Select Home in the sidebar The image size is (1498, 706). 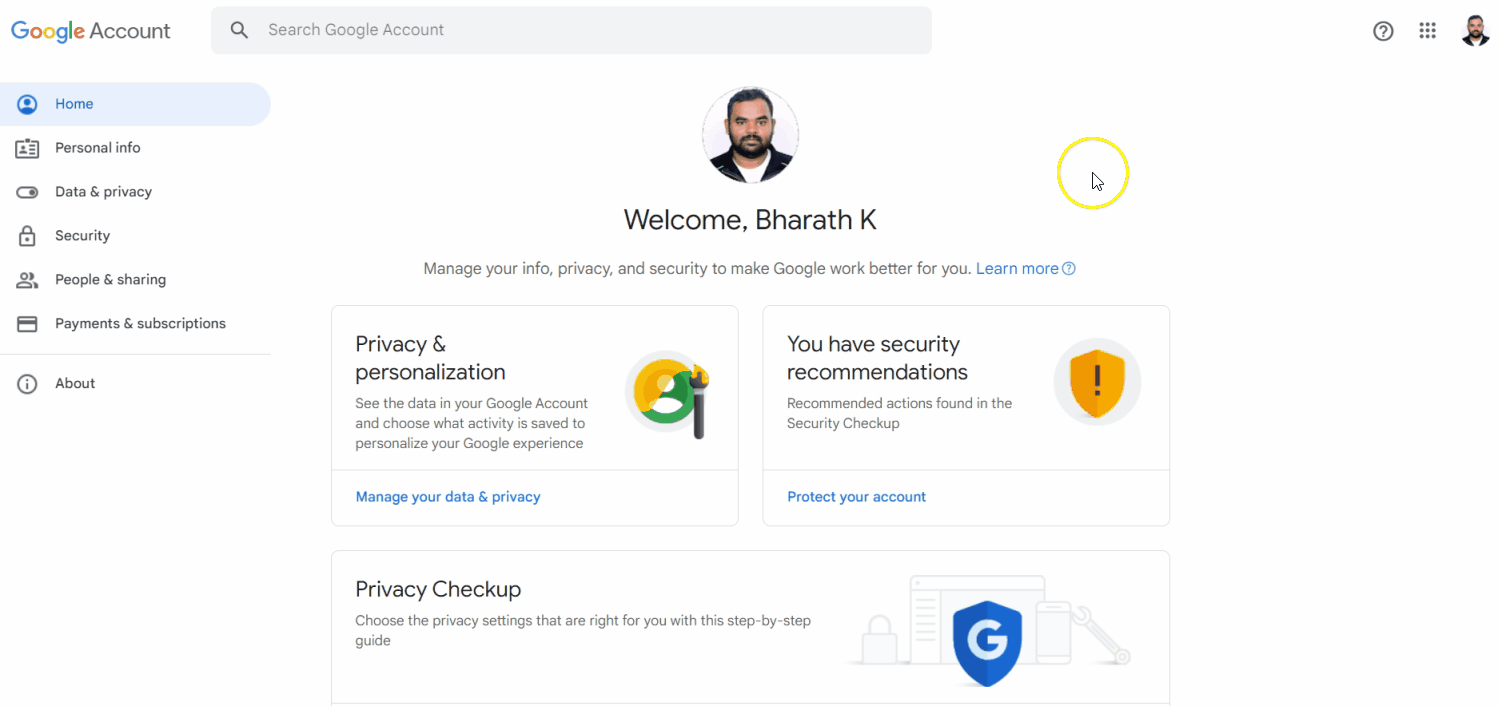[135, 104]
